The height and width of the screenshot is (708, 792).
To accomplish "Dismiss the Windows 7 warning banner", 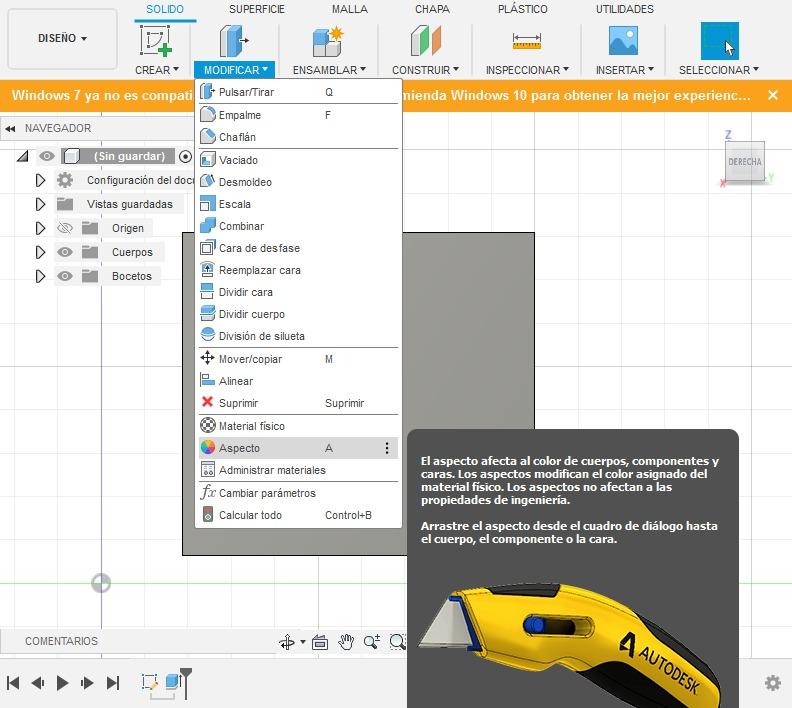I will coord(772,95).
